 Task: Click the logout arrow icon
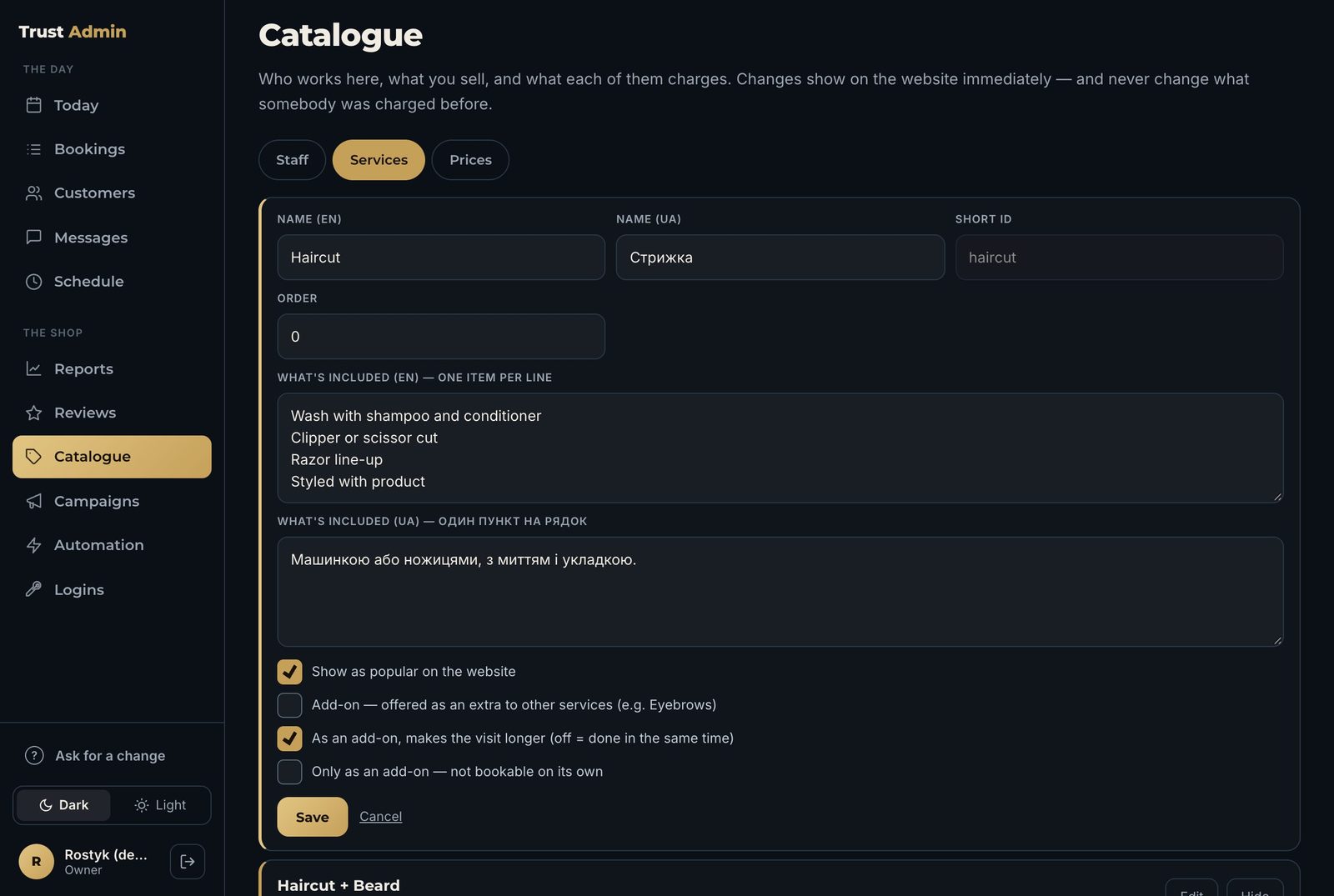coord(188,862)
